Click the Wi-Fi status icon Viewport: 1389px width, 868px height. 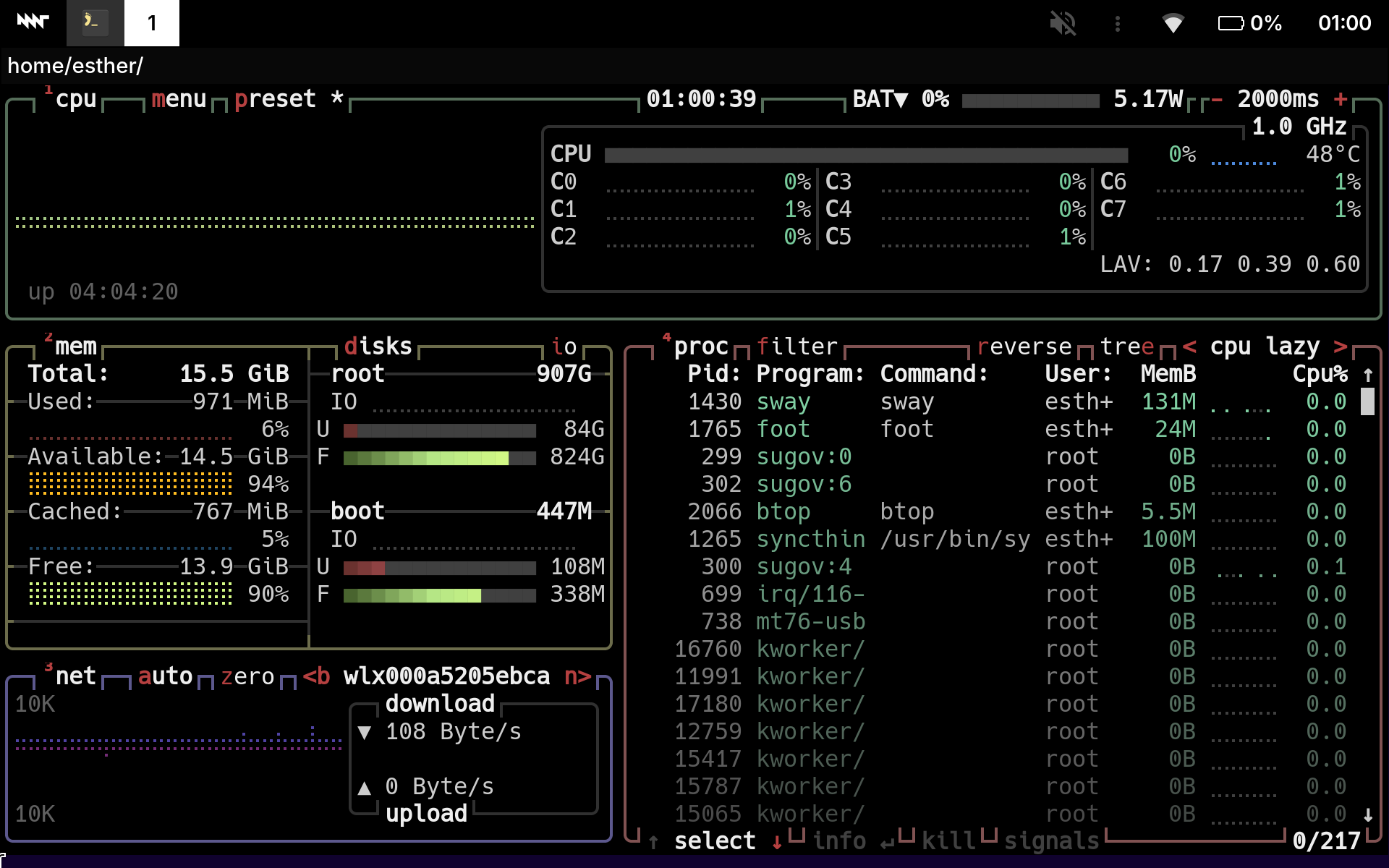tap(1173, 23)
